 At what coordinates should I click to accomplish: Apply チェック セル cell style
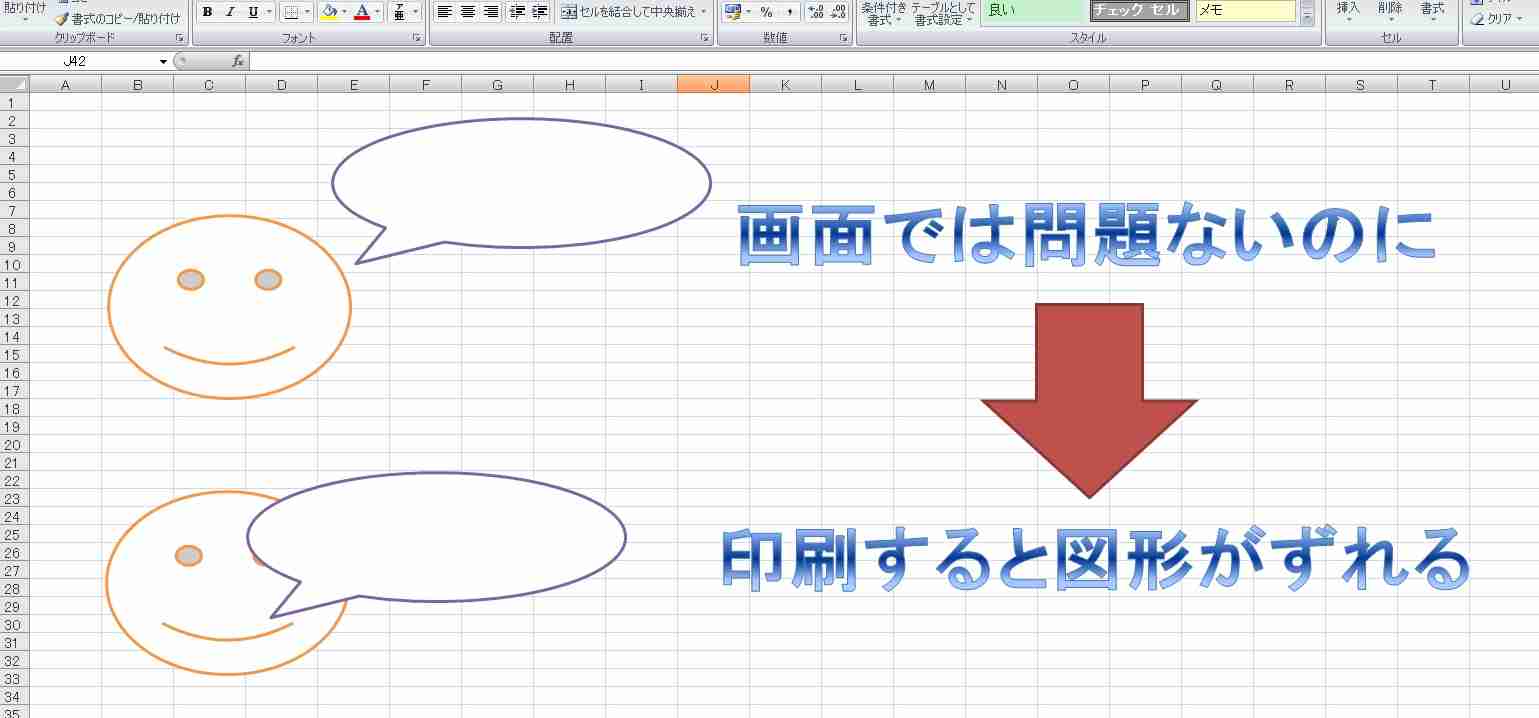coord(1139,11)
